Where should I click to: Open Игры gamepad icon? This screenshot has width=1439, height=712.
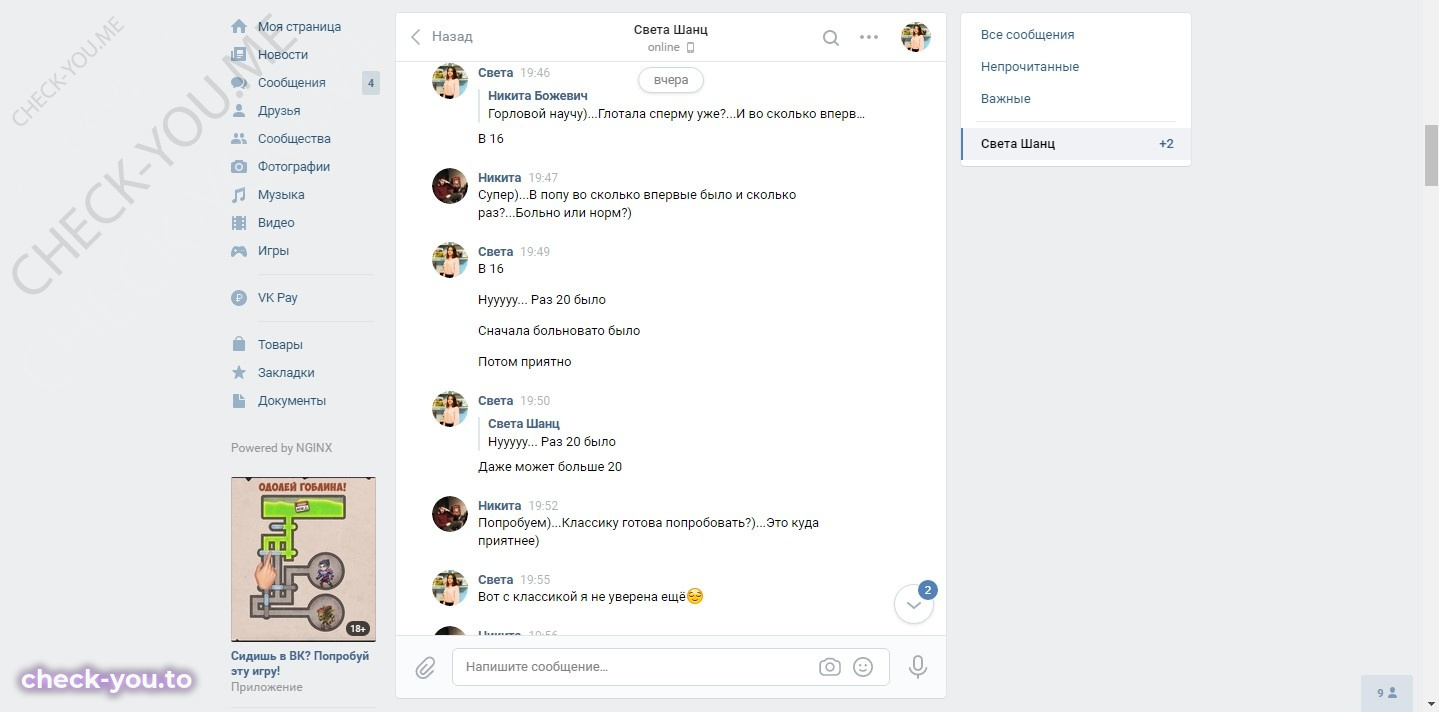coord(239,251)
